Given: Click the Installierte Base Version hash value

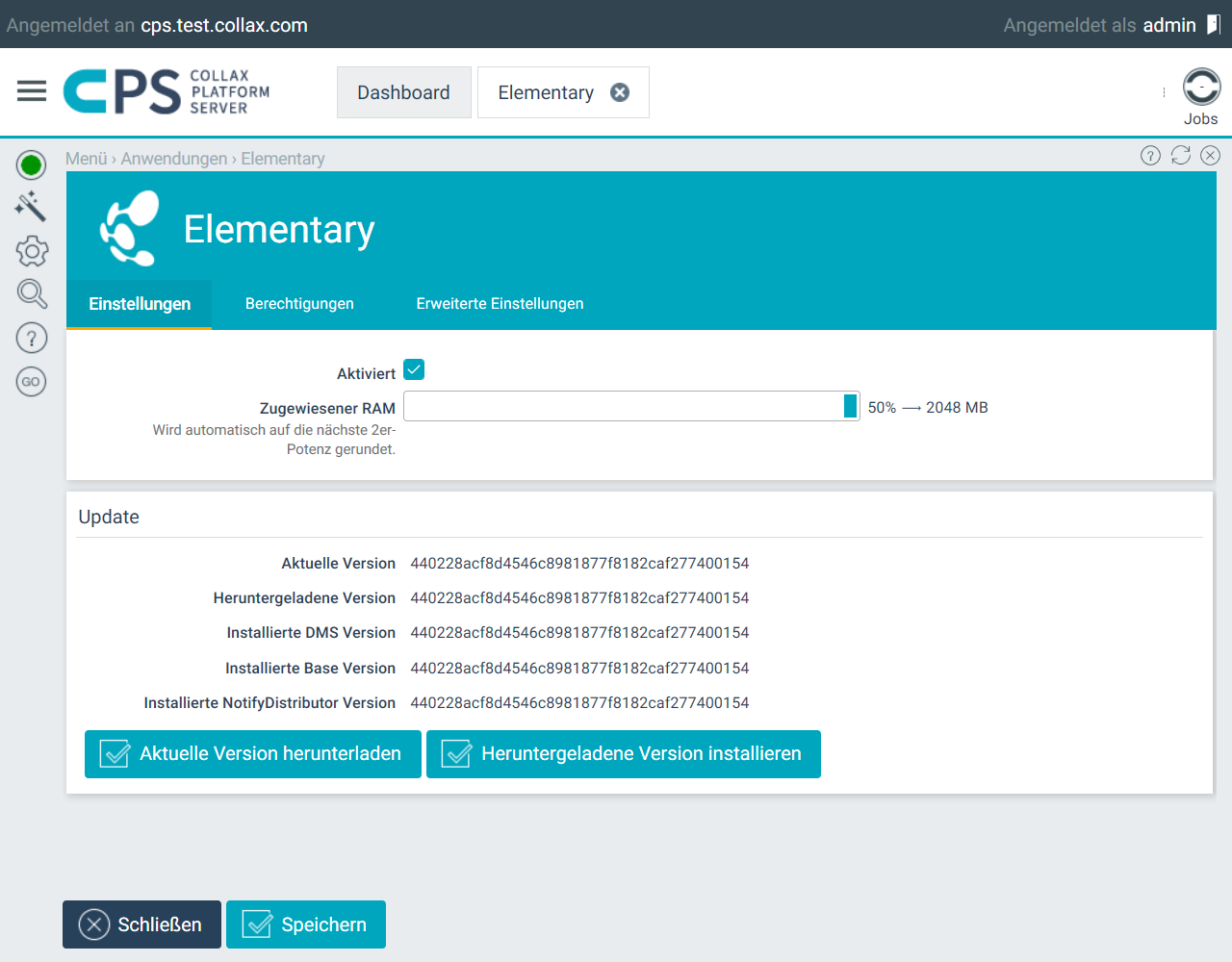Looking at the screenshot, I should point(579,669).
